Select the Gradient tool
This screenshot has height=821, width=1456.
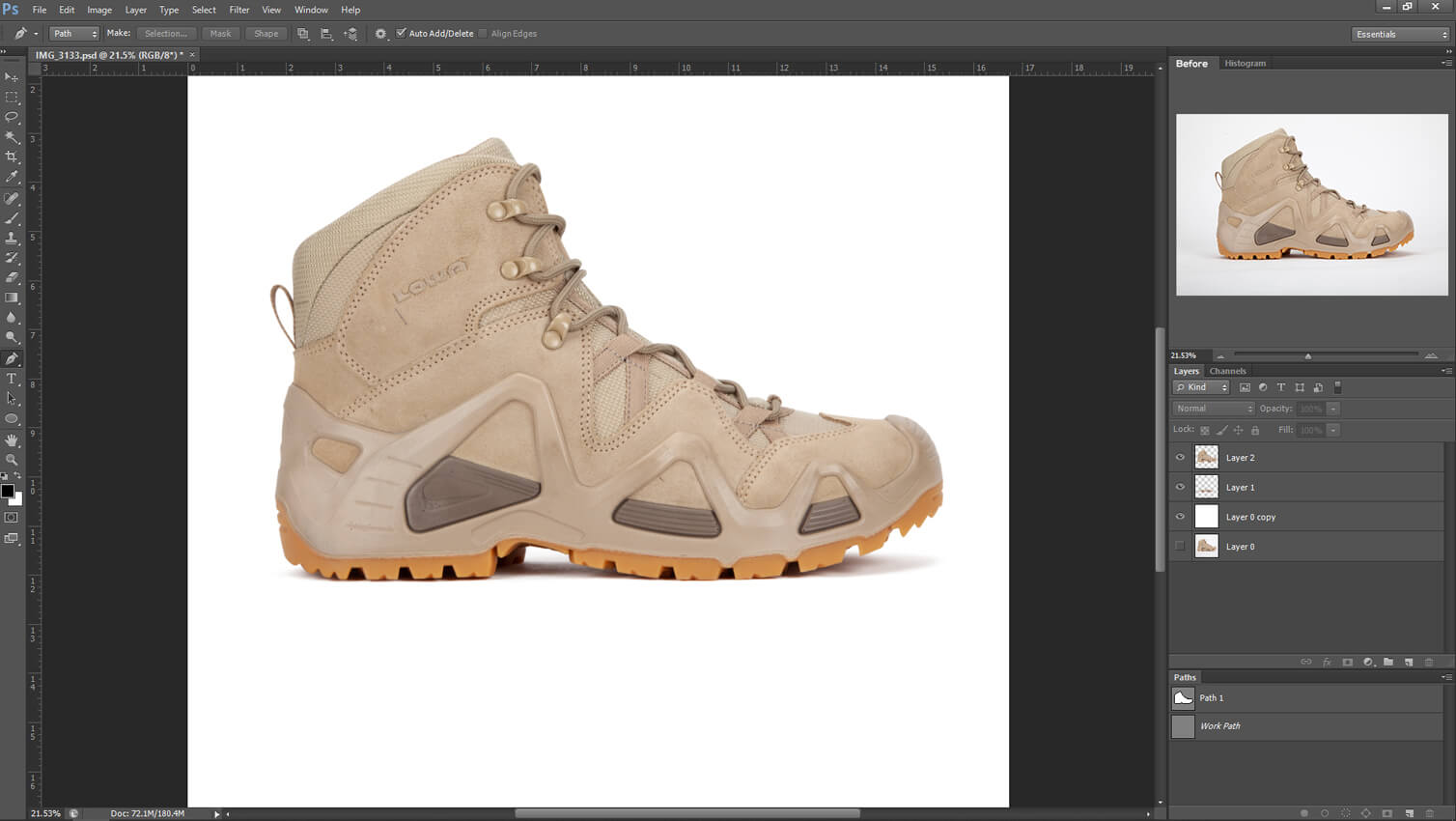[12, 297]
